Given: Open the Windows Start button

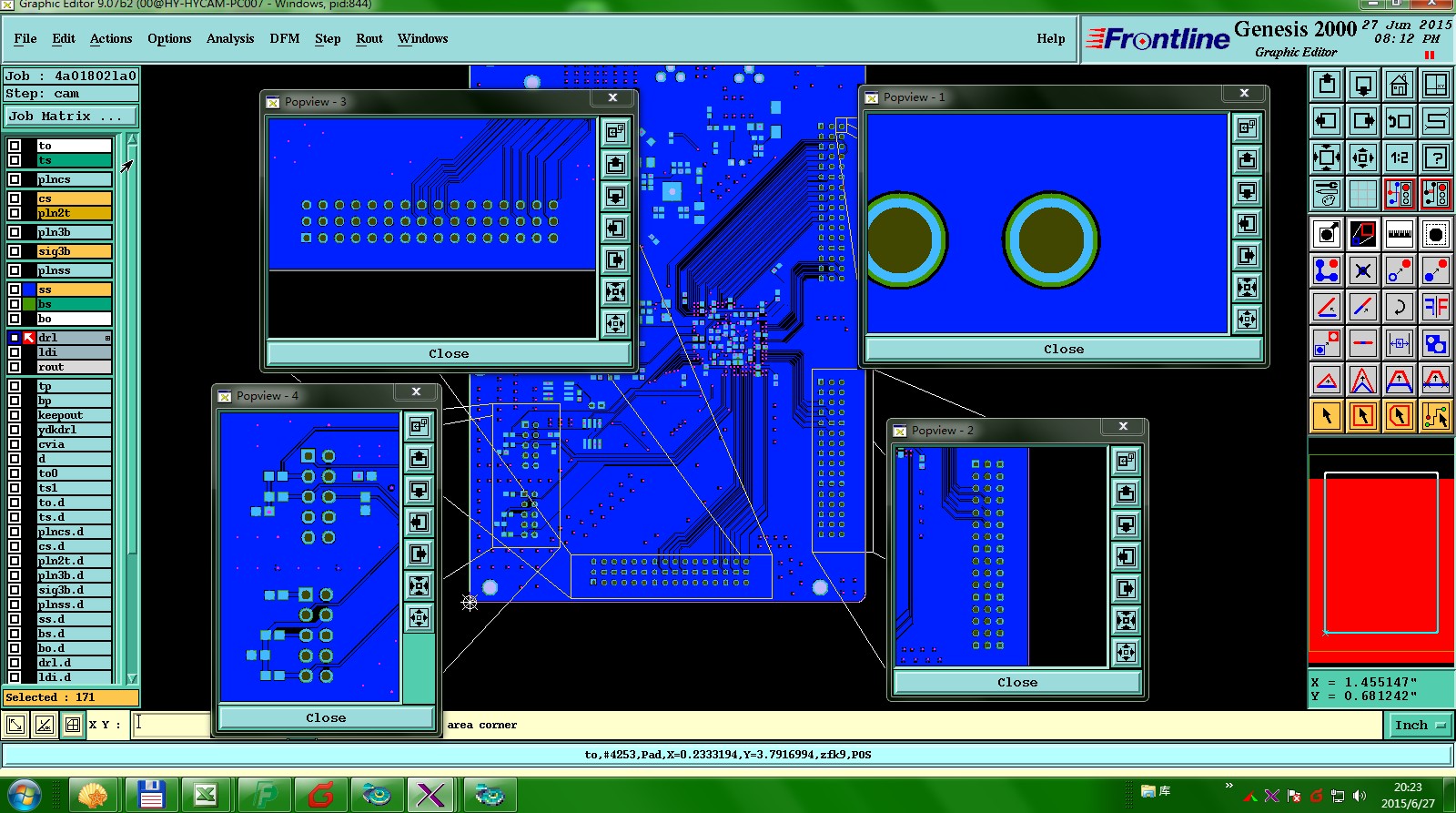Looking at the screenshot, I should coord(25,795).
